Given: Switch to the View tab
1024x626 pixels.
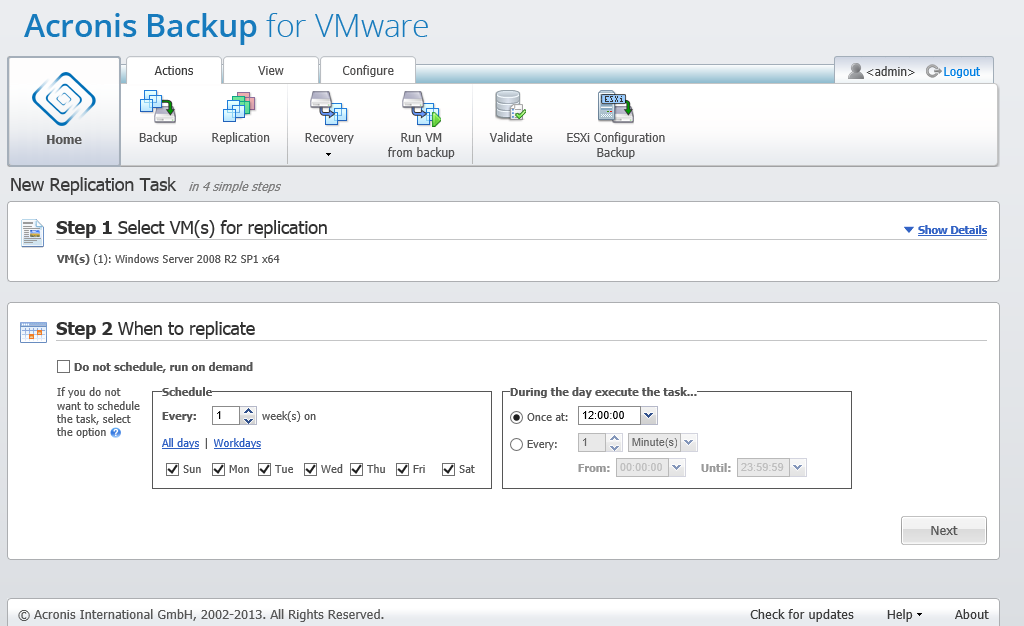Looking at the screenshot, I should click(x=270, y=70).
